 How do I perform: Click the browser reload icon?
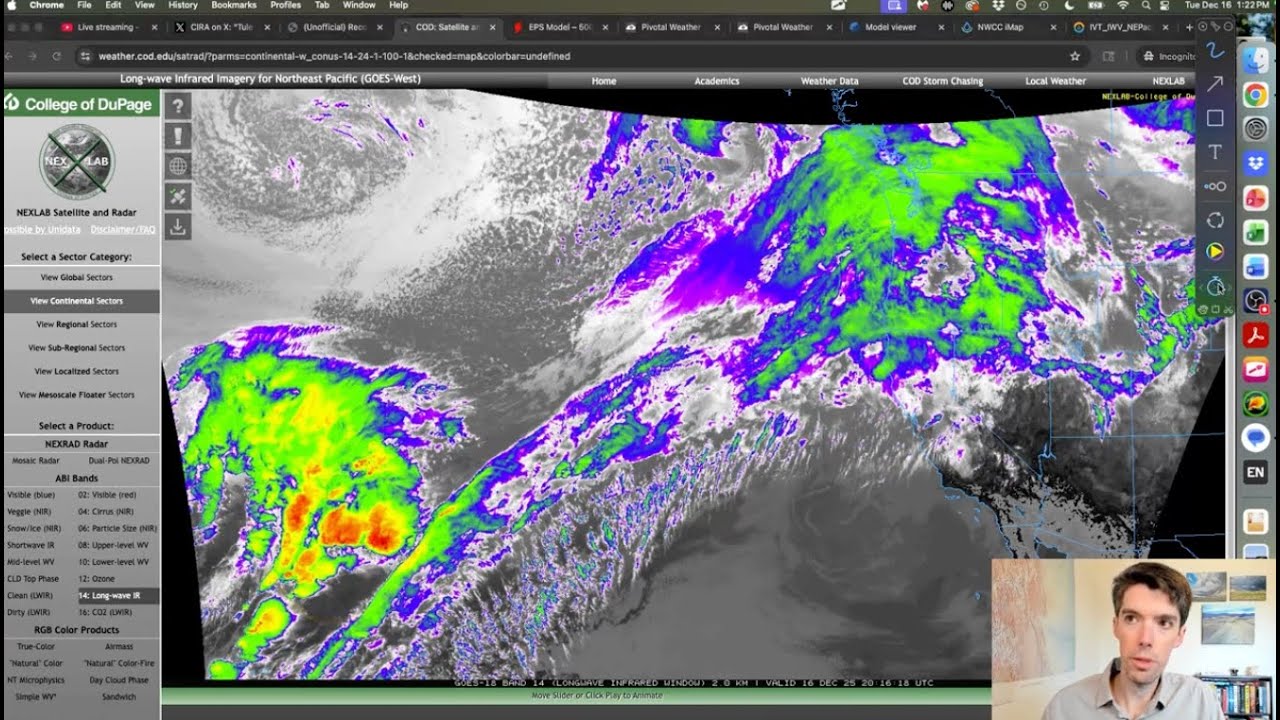tap(57, 56)
